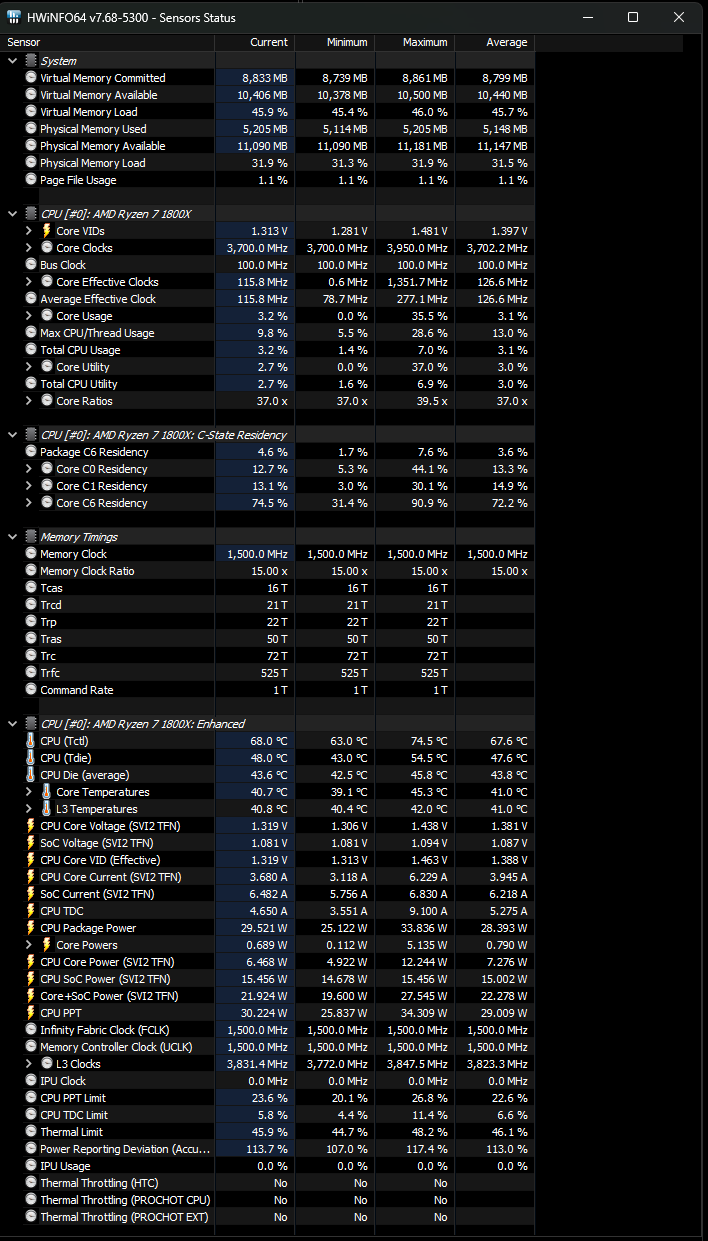The height and width of the screenshot is (1241, 708).
Task: Close the HWiNFO64 Sensors Status window
Action: pos(680,17)
